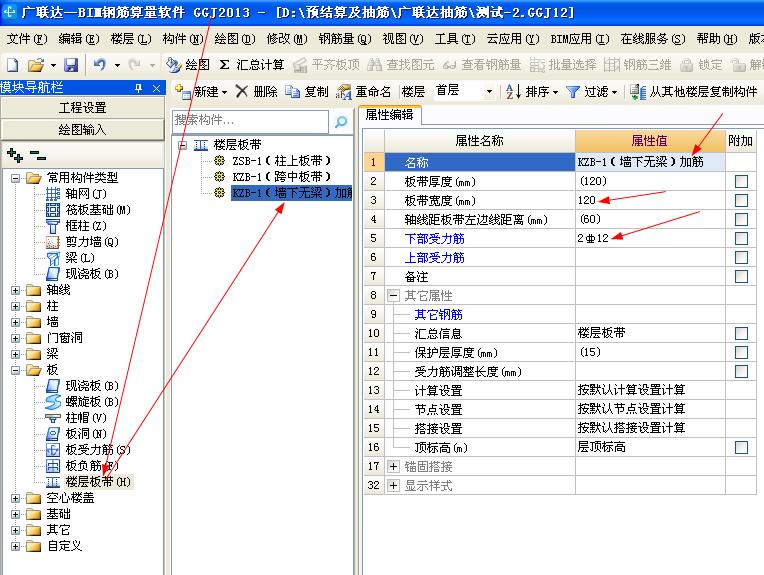This screenshot has height=575, width=764.
Task: Click 从其他楼层复制构件 icon
Action: pos(638,92)
